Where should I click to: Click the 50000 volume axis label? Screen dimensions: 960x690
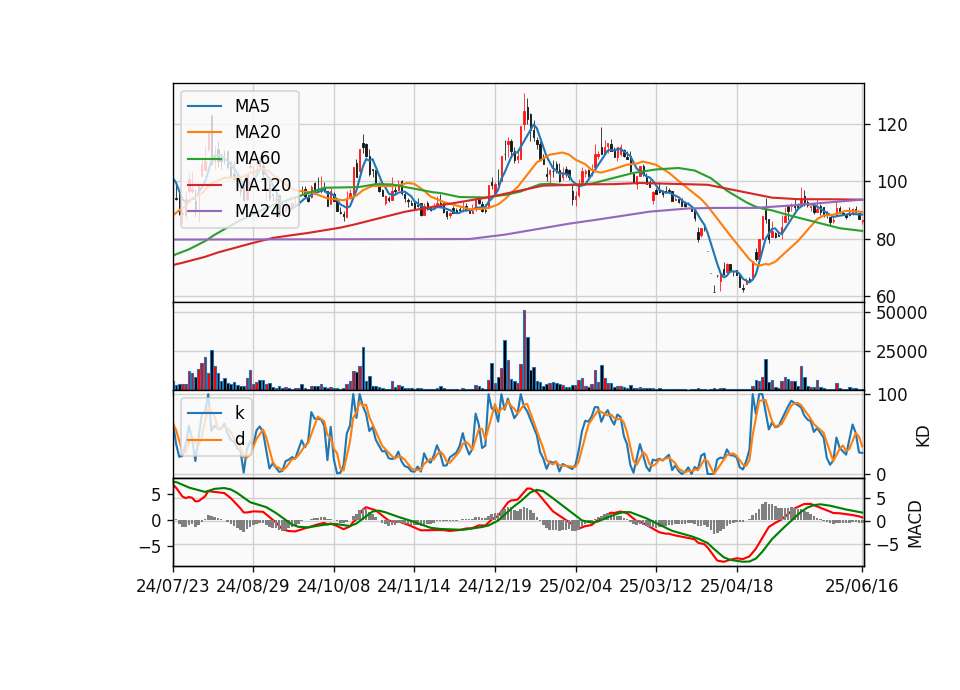pyautogui.click(x=902, y=313)
